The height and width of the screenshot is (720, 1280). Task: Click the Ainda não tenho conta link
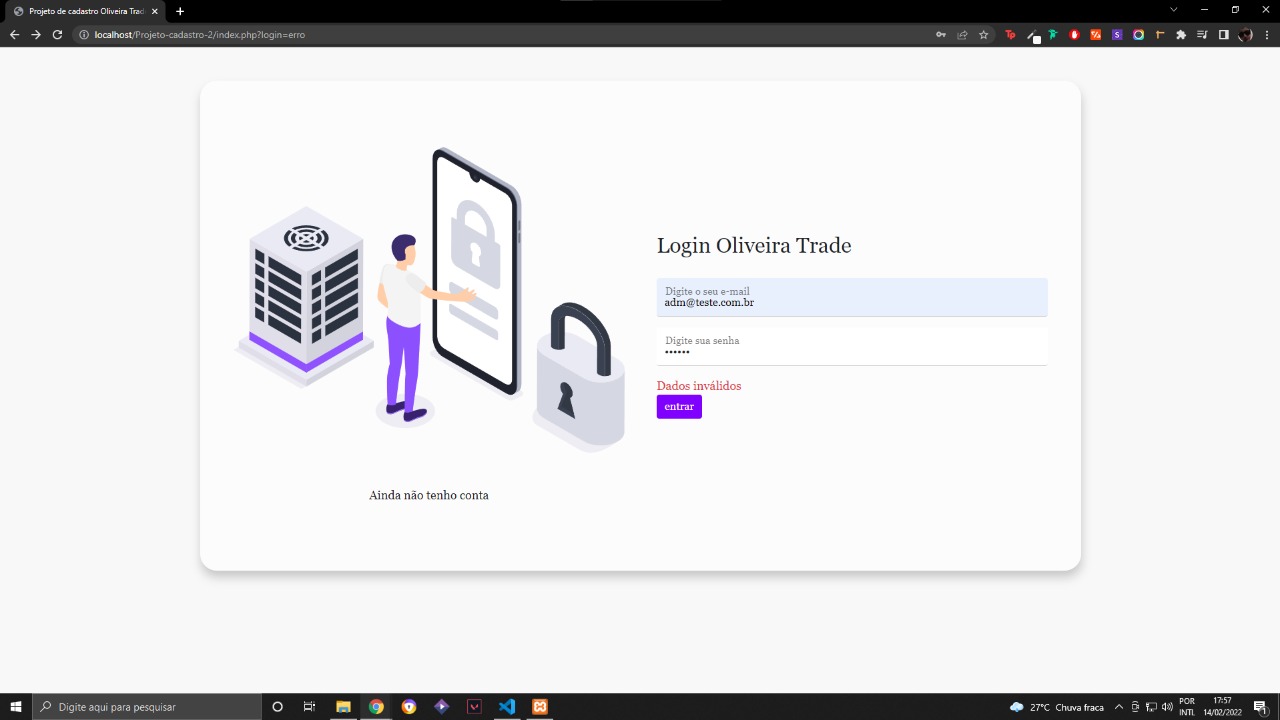pyautogui.click(x=428, y=495)
